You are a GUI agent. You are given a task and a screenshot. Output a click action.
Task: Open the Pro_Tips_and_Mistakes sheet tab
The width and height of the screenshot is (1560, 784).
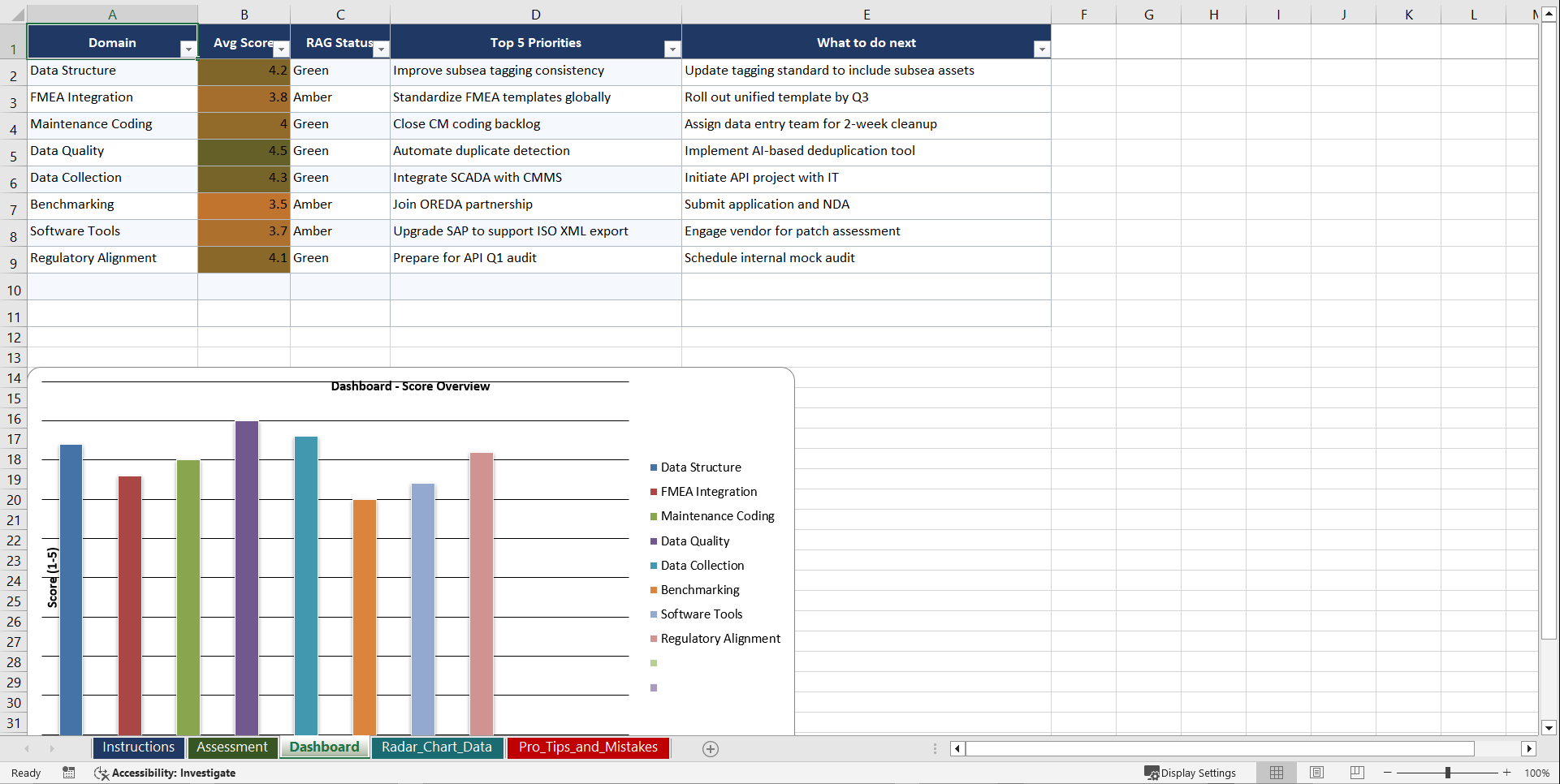pyautogui.click(x=588, y=747)
